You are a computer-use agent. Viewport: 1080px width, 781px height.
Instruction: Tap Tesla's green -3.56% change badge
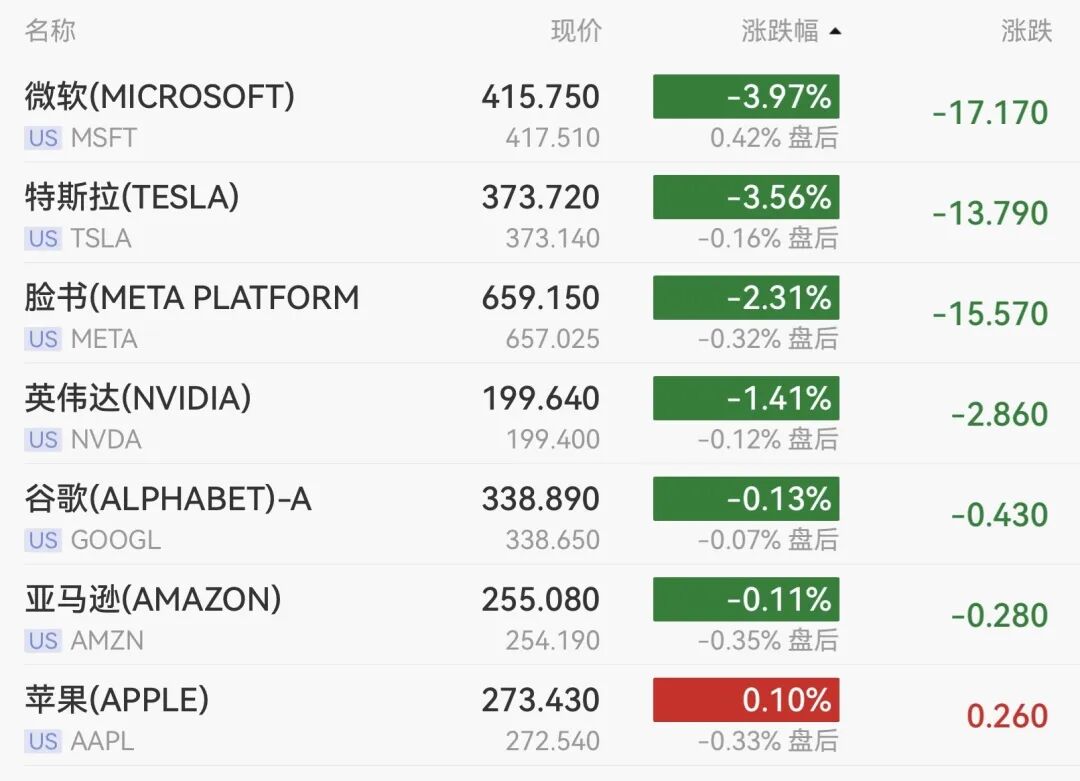[x=746, y=197]
